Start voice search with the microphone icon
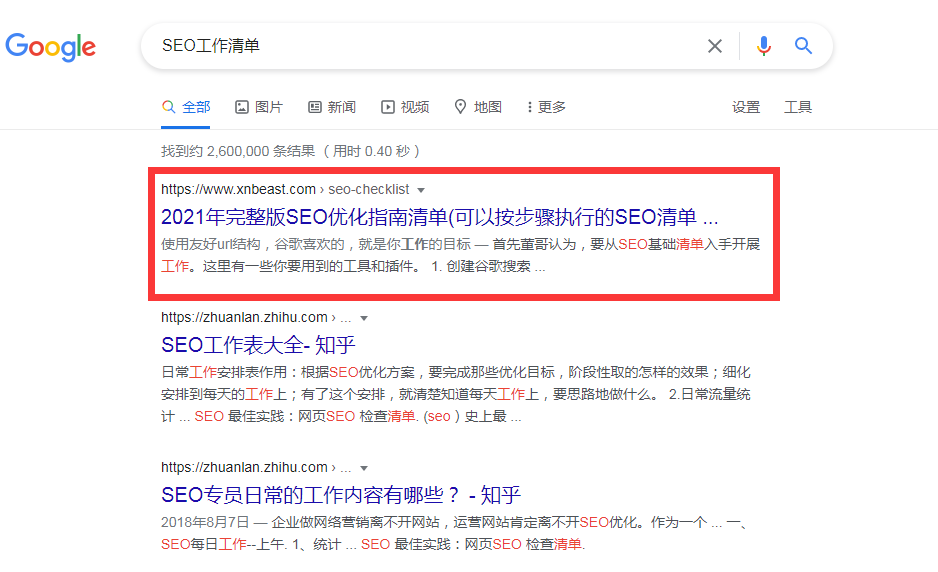Image resolution: width=938 pixels, height=572 pixels. (763, 46)
